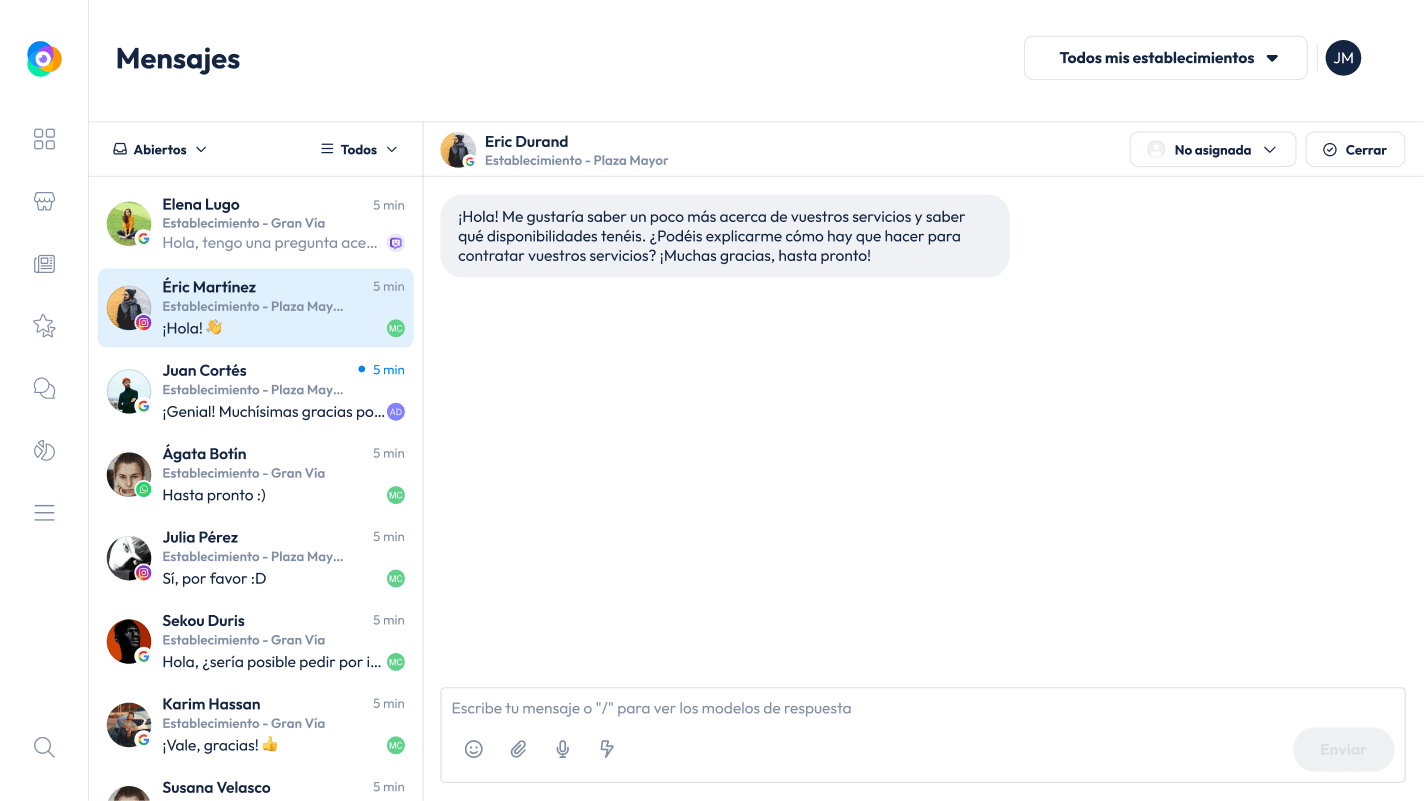This screenshot has height=801, width=1424.
Task: Click the purple message badge on Elena Lugo's row
Action: (396, 243)
